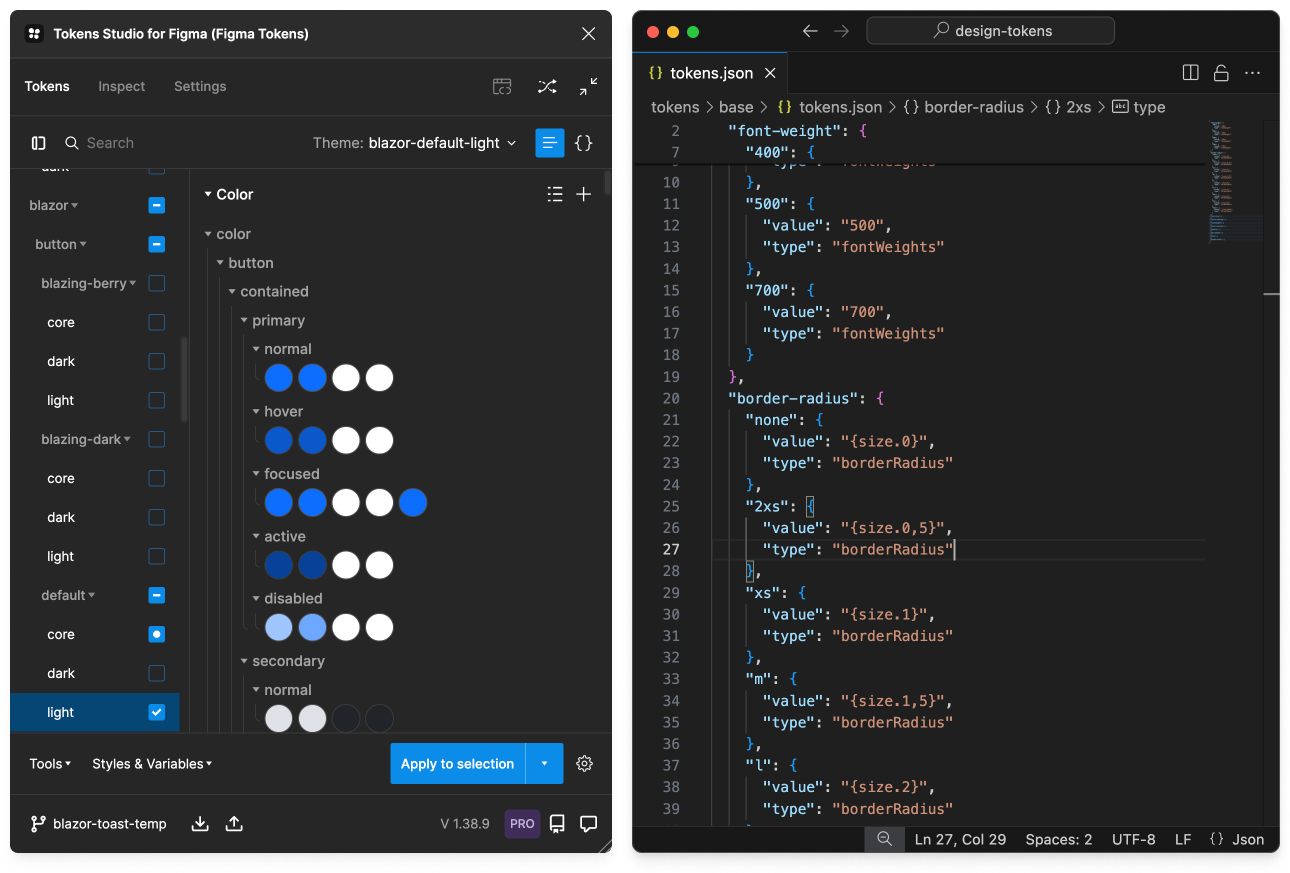
Task: Click the PRO badge
Action: pos(522,824)
